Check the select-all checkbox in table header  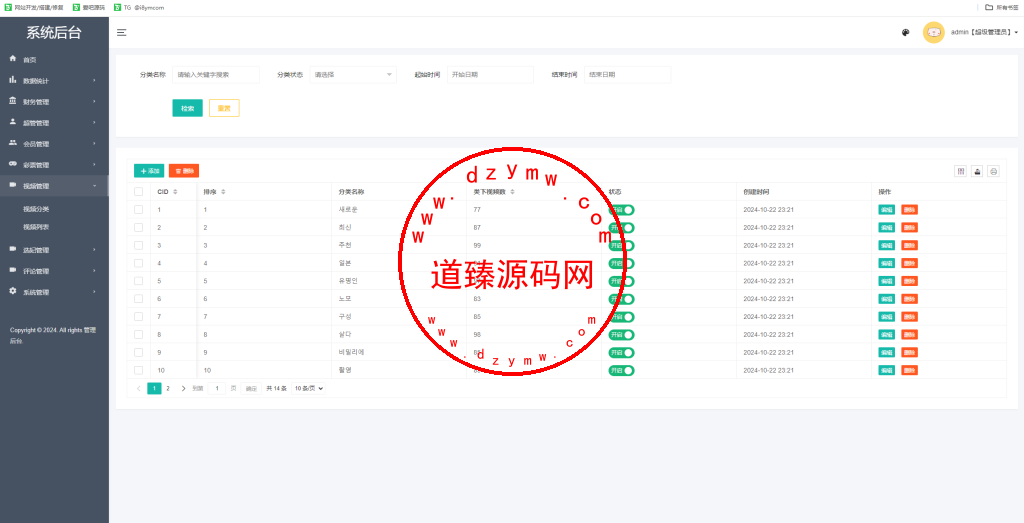click(x=138, y=192)
